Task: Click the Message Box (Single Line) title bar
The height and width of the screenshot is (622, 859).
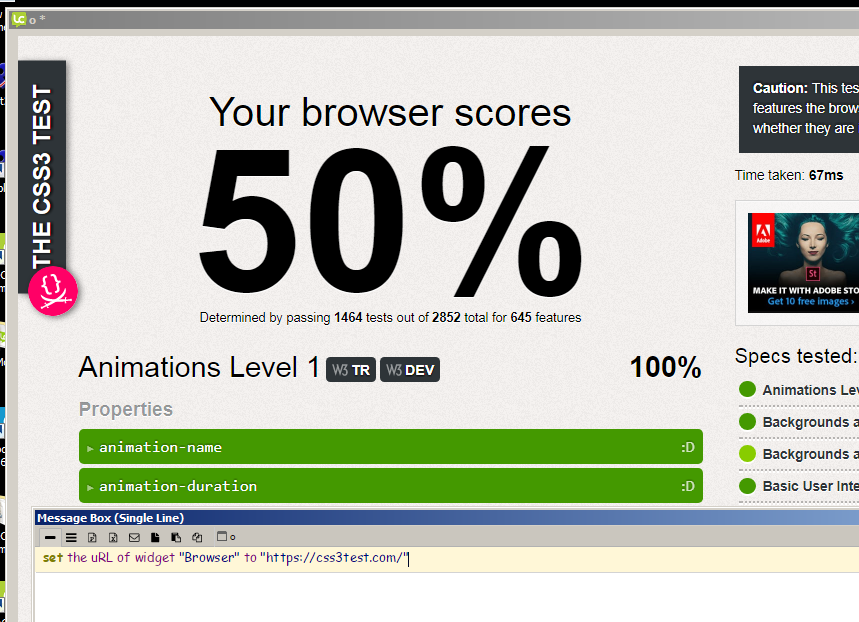Action: tap(447, 518)
